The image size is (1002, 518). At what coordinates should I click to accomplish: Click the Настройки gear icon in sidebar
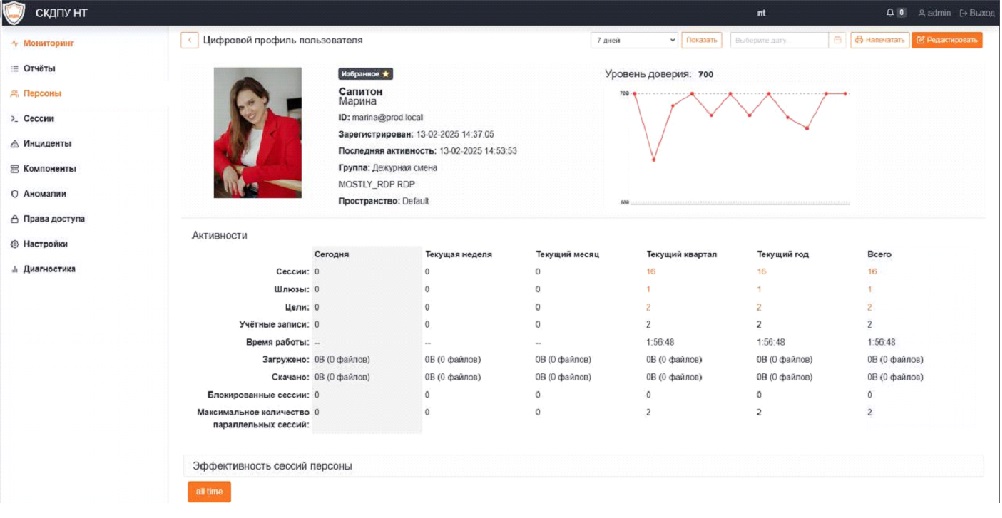tap(14, 244)
